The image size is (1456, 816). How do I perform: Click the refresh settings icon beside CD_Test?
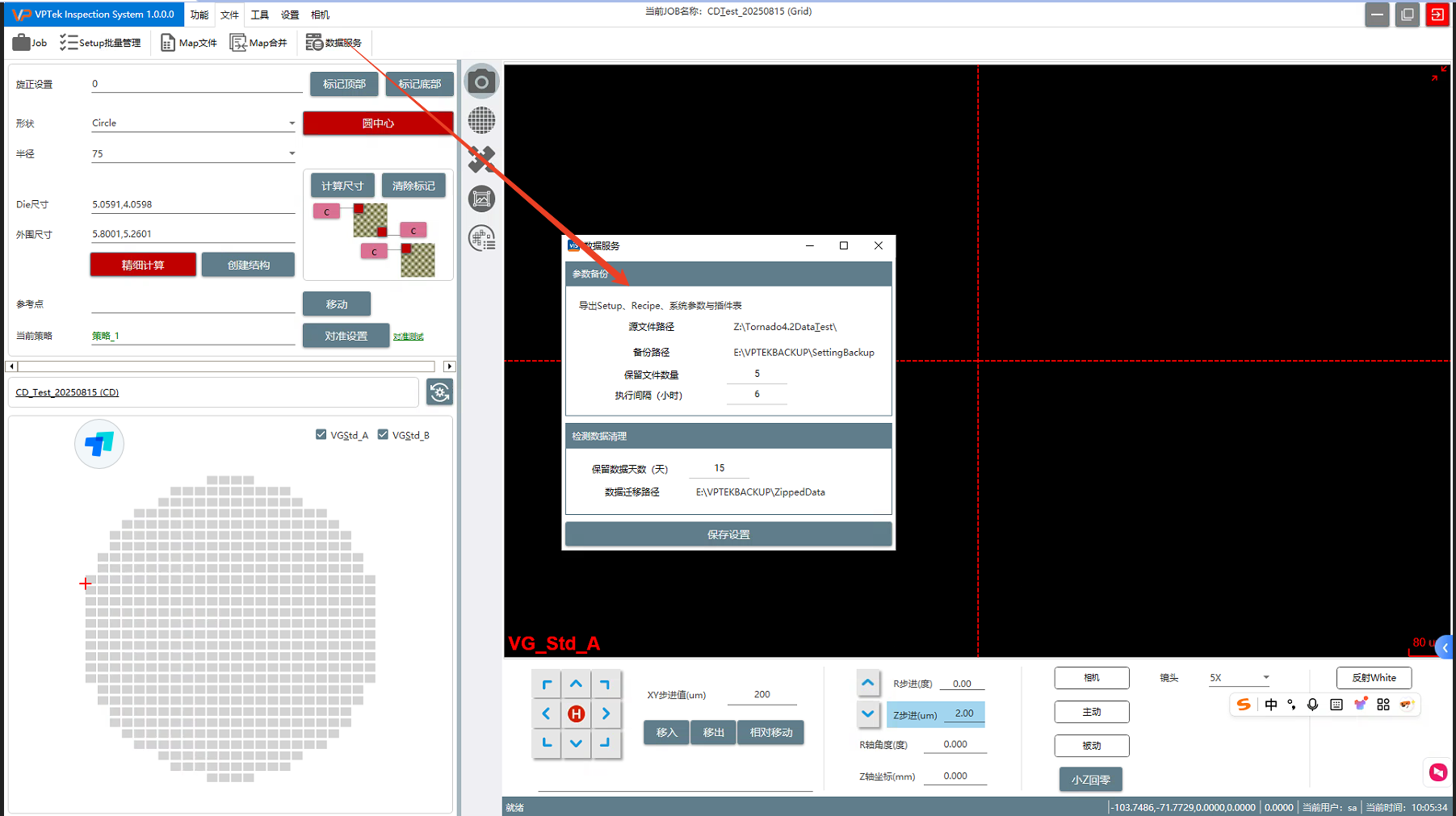439,392
